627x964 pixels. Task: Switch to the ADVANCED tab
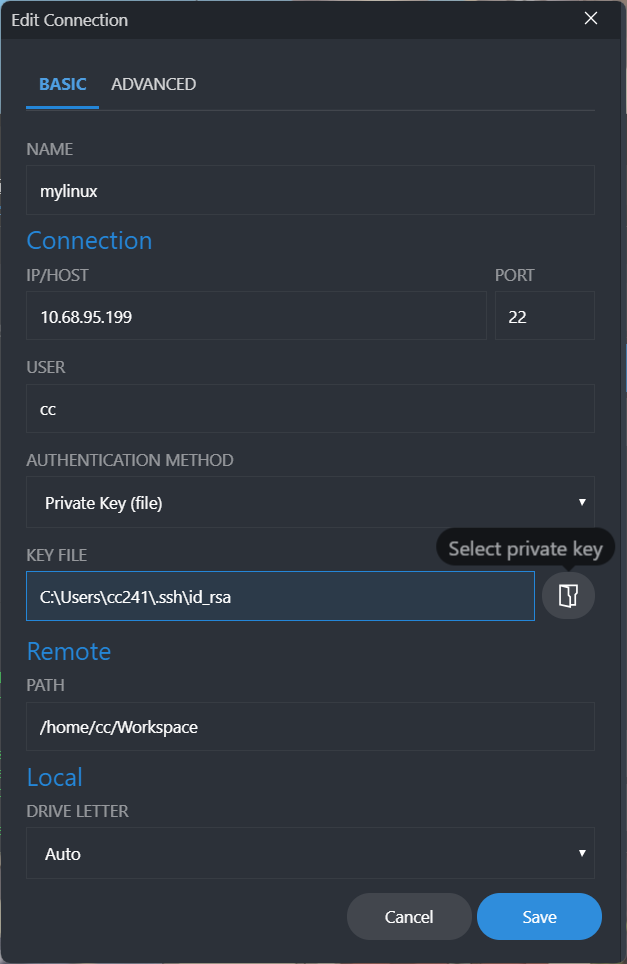[x=153, y=84]
